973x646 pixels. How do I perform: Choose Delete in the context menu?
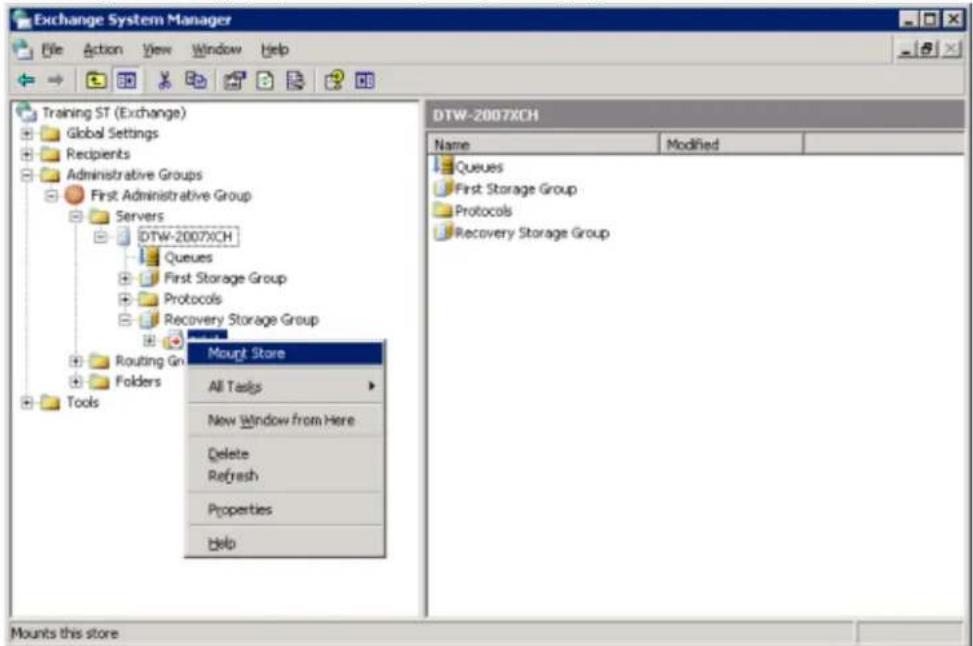click(285, 454)
